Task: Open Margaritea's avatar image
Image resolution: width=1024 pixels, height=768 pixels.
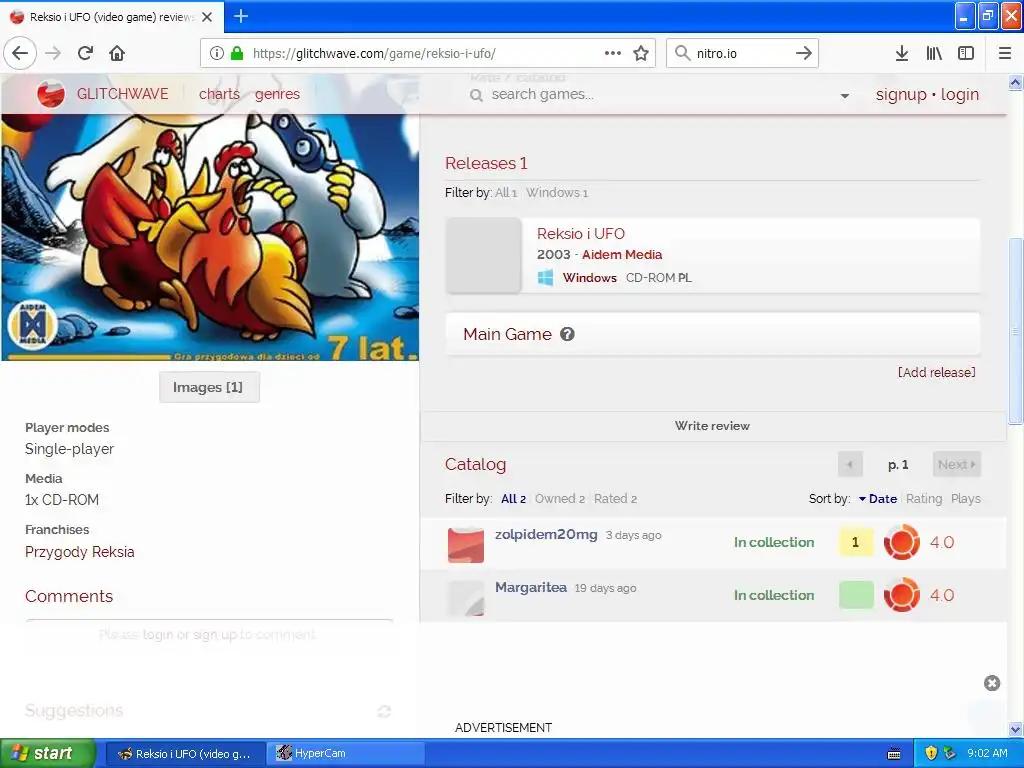Action: pyautogui.click(x=466, y=598)
